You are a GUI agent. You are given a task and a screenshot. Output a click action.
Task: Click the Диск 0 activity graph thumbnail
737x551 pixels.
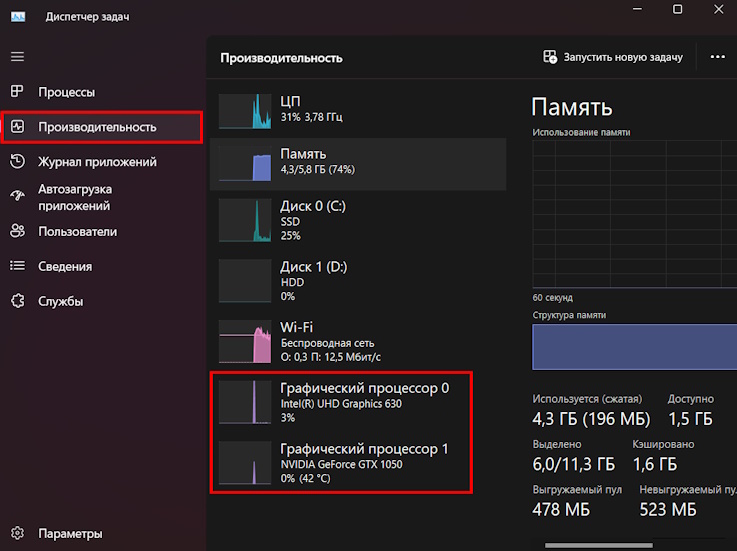click(245, 220)
